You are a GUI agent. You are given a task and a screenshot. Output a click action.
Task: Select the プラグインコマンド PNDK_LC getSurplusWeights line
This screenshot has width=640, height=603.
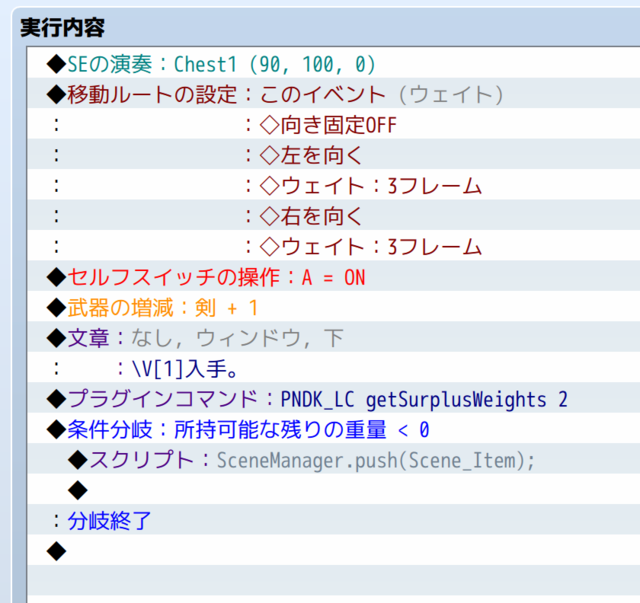click(x=334, y=398)
